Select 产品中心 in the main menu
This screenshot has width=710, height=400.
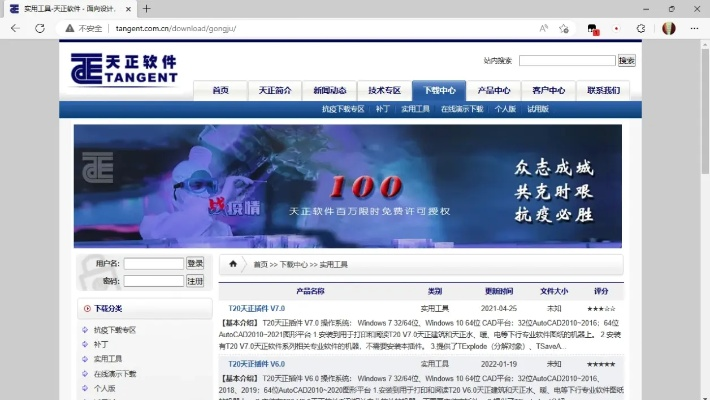[x=494, y=90]
